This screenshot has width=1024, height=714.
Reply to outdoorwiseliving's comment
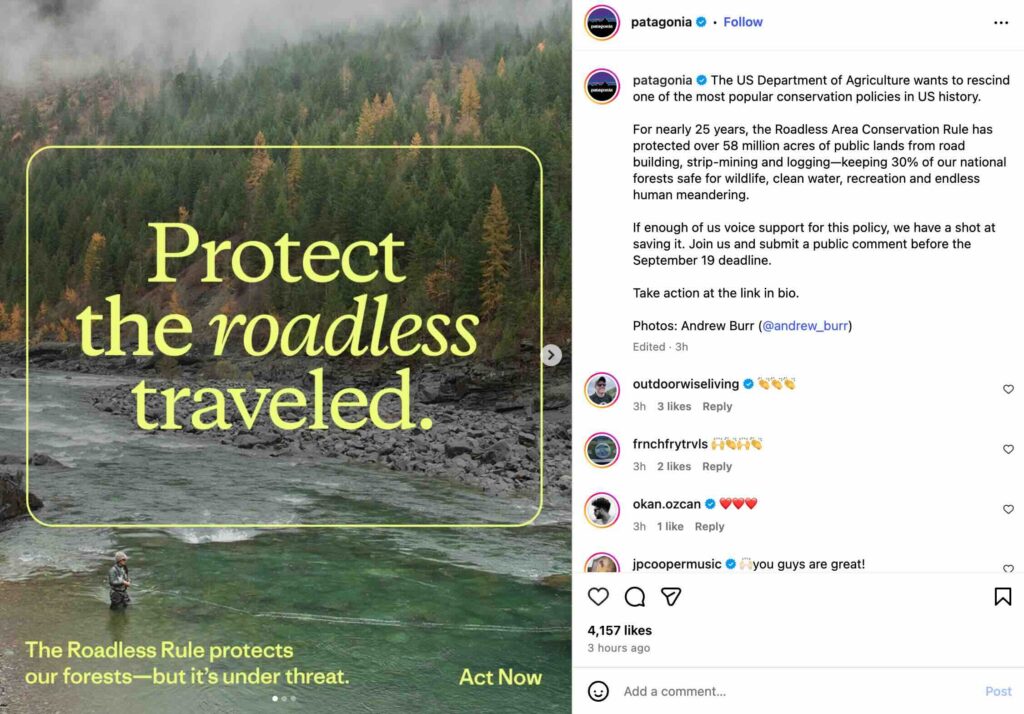coord(717,407)
